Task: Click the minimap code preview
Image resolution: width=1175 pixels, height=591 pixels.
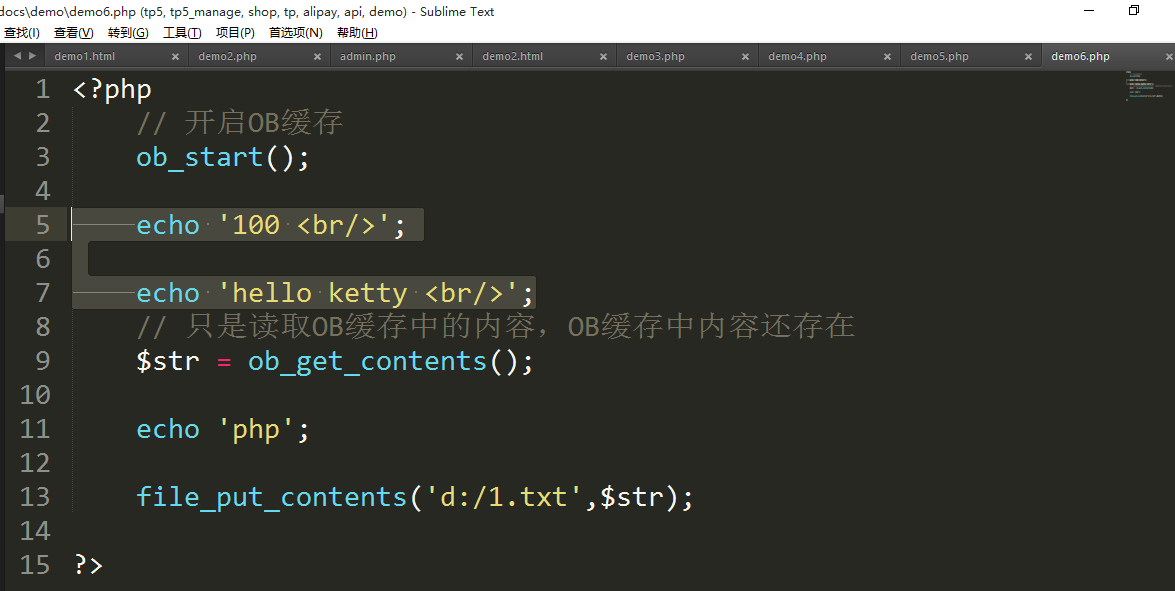Action: (x=1144, y=87)
